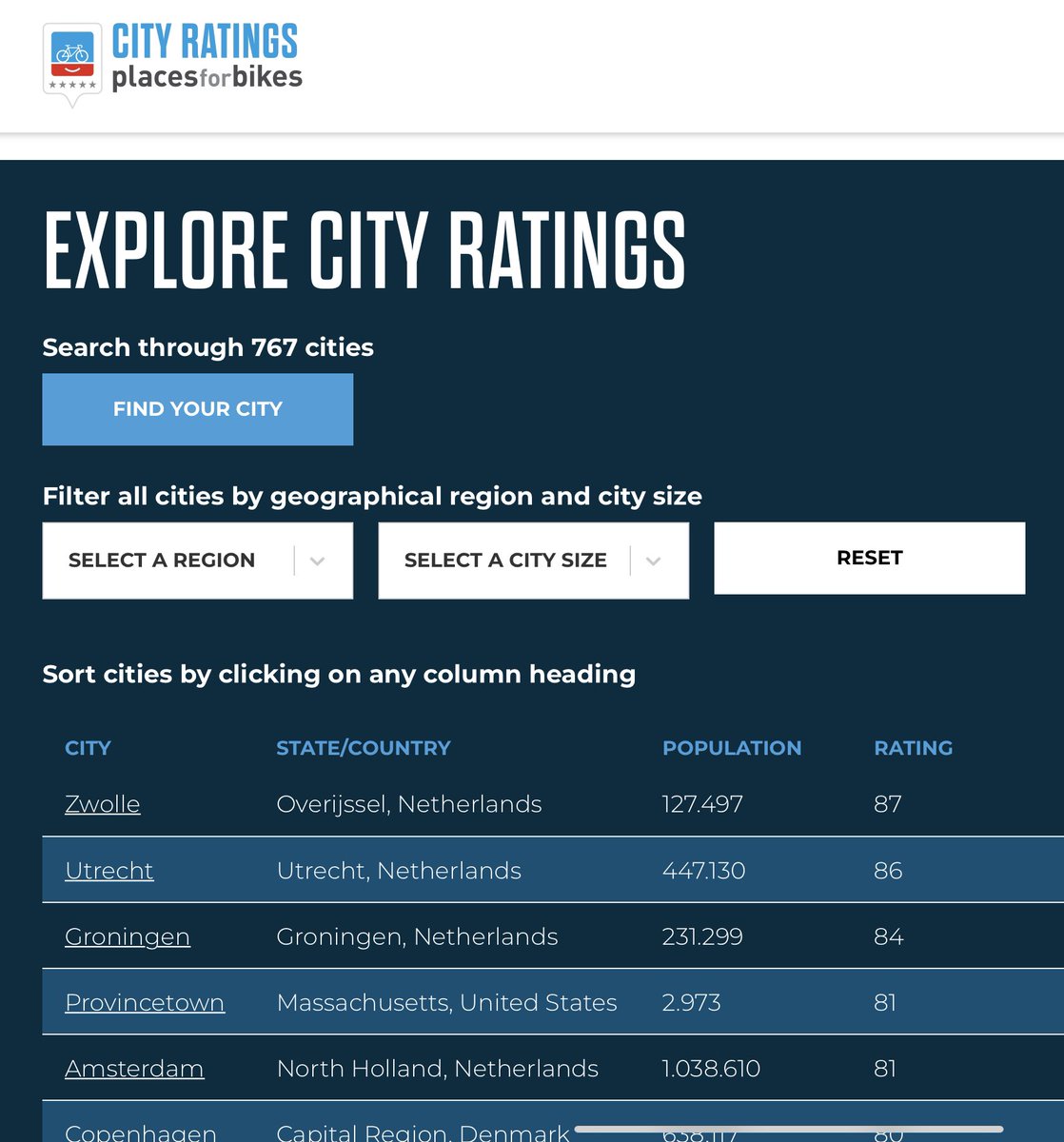The height and width of the screenshot is (1142, 1064).
Task: Open the Provincetown city link
Action: pos(145,1003)
